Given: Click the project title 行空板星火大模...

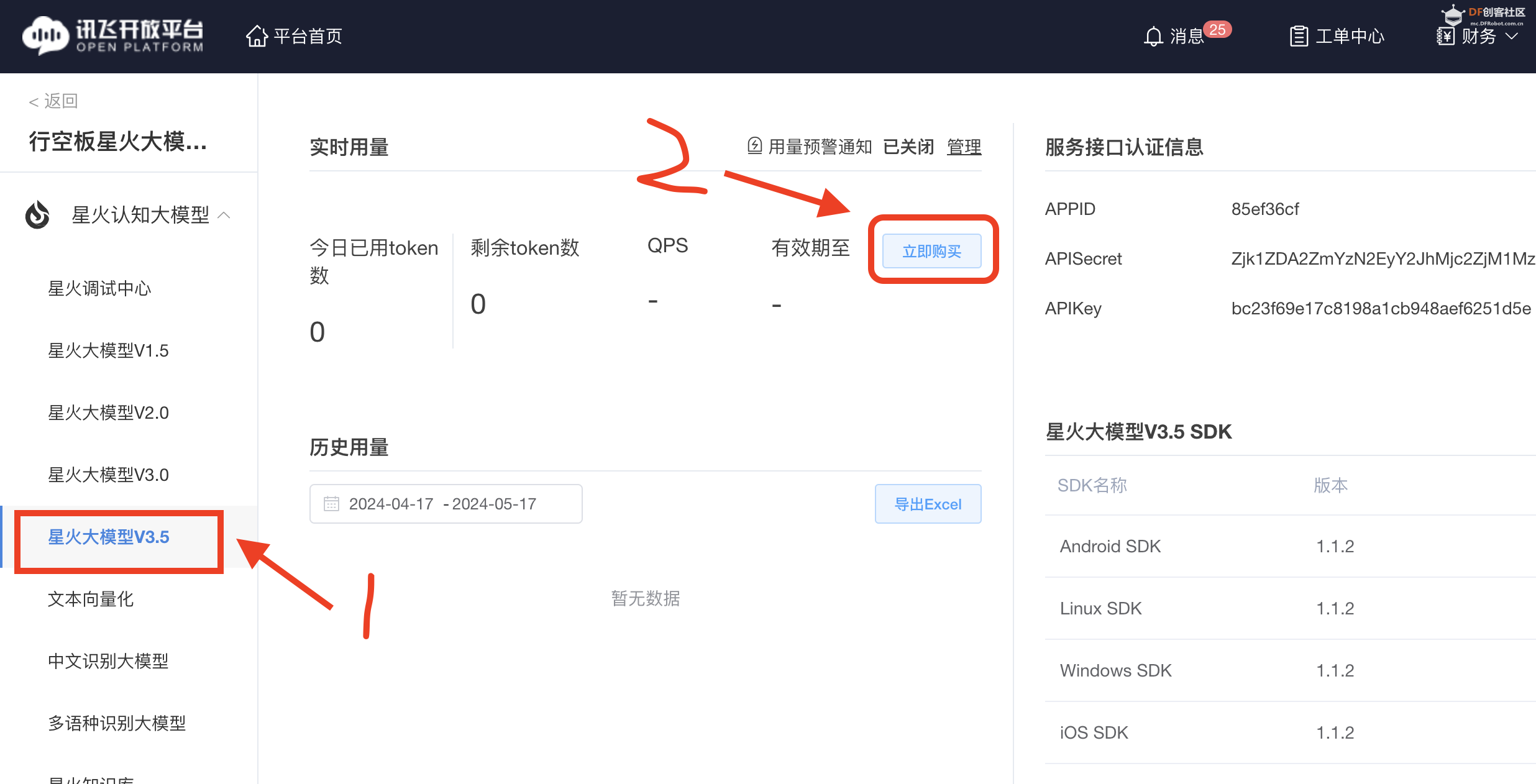Looking at the screenshot, I should coord(118,142).
